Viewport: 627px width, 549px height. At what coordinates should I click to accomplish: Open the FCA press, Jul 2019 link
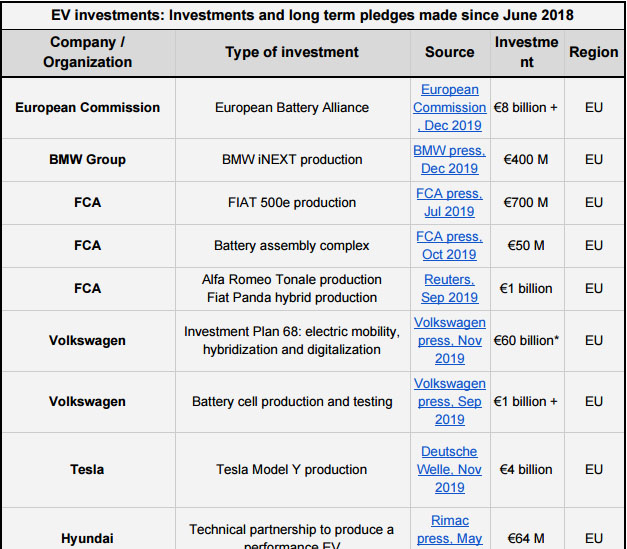[449, 202]
